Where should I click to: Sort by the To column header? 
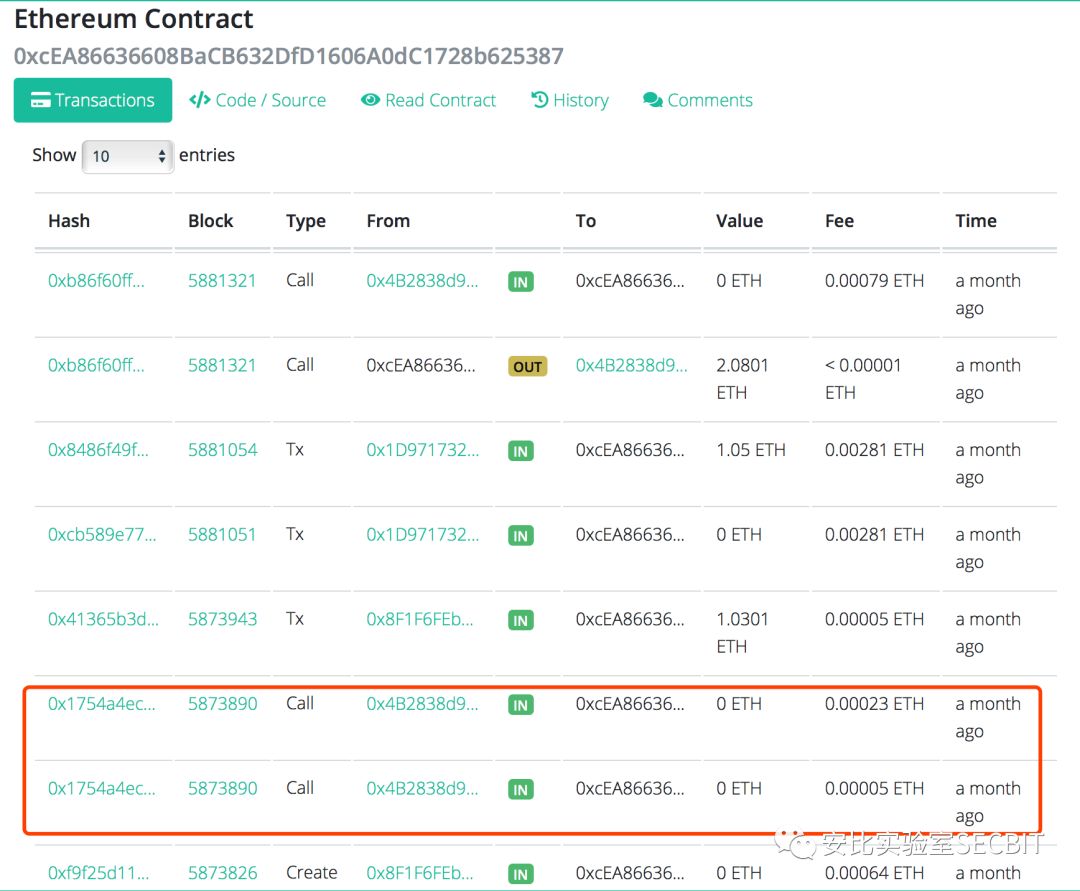[585, 221]
